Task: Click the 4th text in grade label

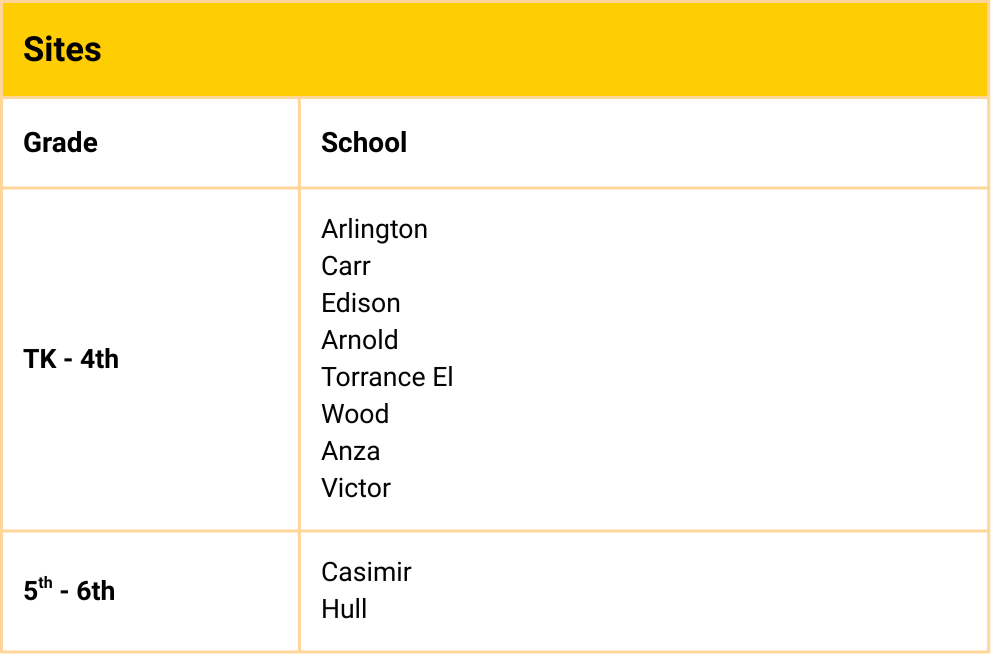Action: coord(99,359)
